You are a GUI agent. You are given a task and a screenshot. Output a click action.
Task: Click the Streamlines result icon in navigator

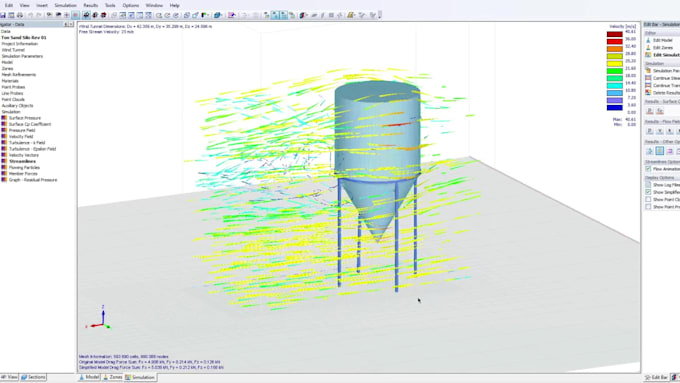(x=4, y=161)
